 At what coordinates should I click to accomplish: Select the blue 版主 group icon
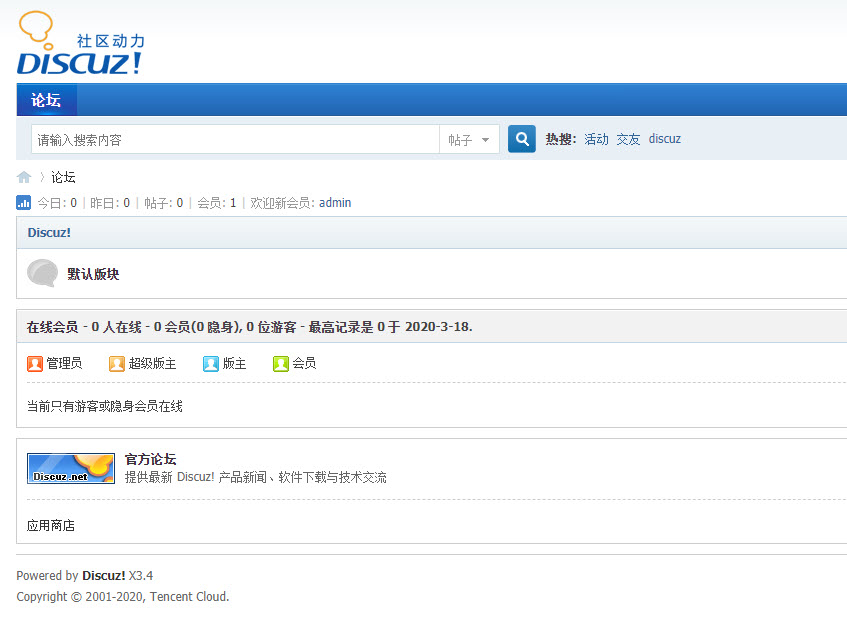[210, 363]
